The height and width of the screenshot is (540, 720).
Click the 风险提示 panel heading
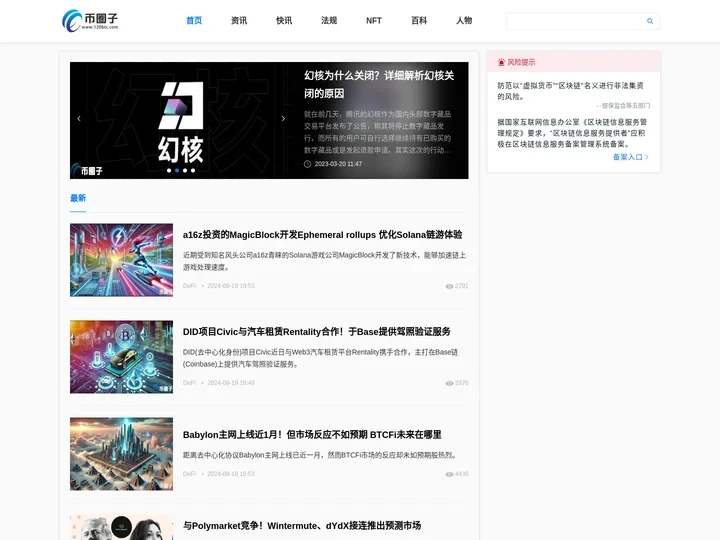click(521, 62)
